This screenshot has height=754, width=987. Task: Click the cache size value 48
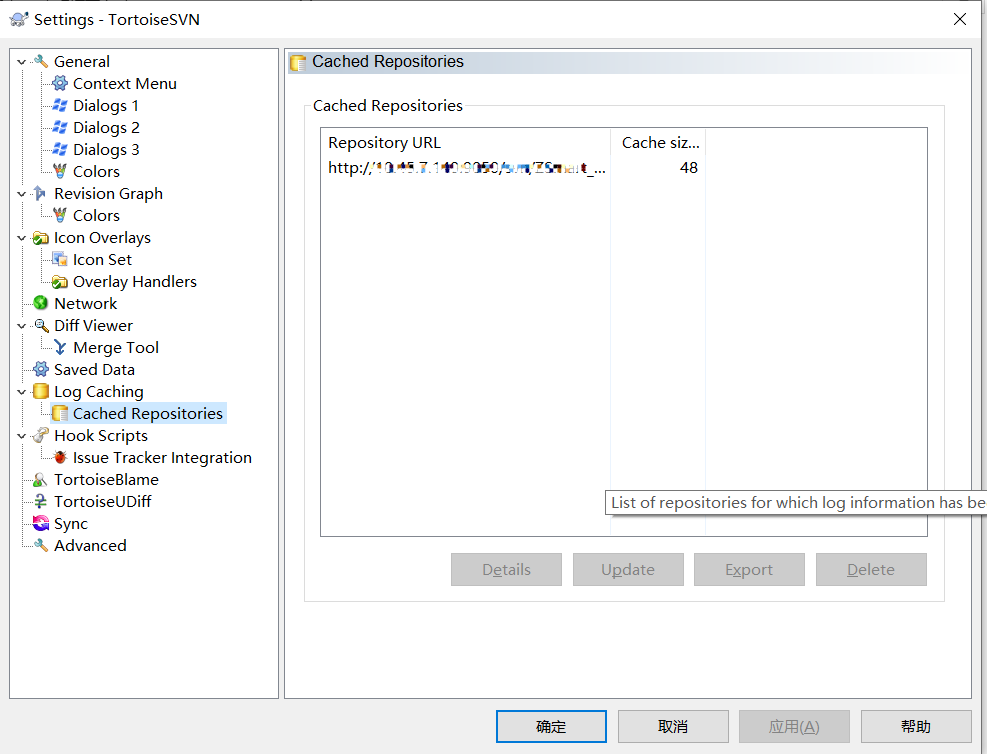[x=689, y=168]
